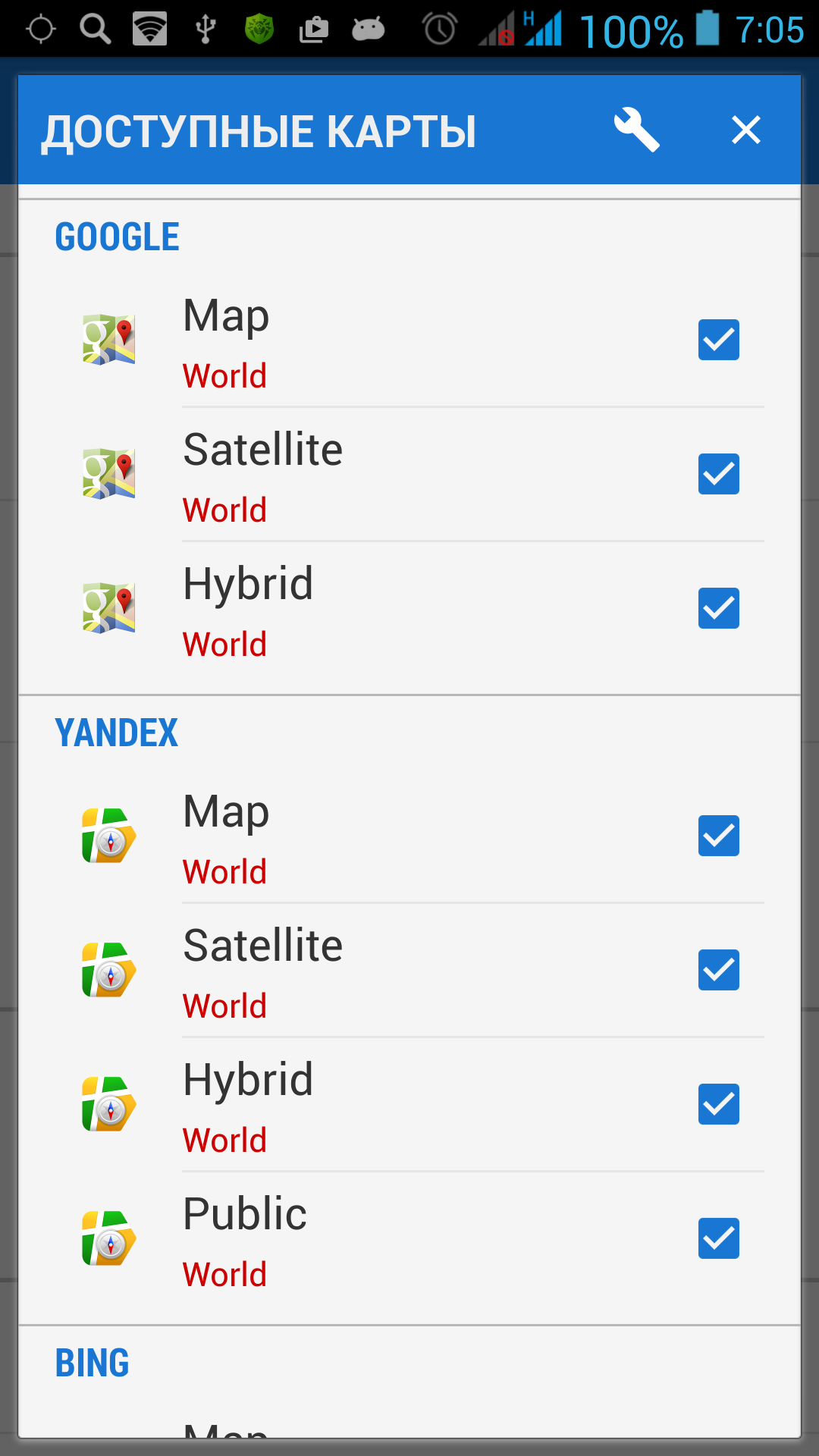Viewport: 819px width, 1456px height.
Task: Select the YANDEX section header
Action: tap(117, 733)
